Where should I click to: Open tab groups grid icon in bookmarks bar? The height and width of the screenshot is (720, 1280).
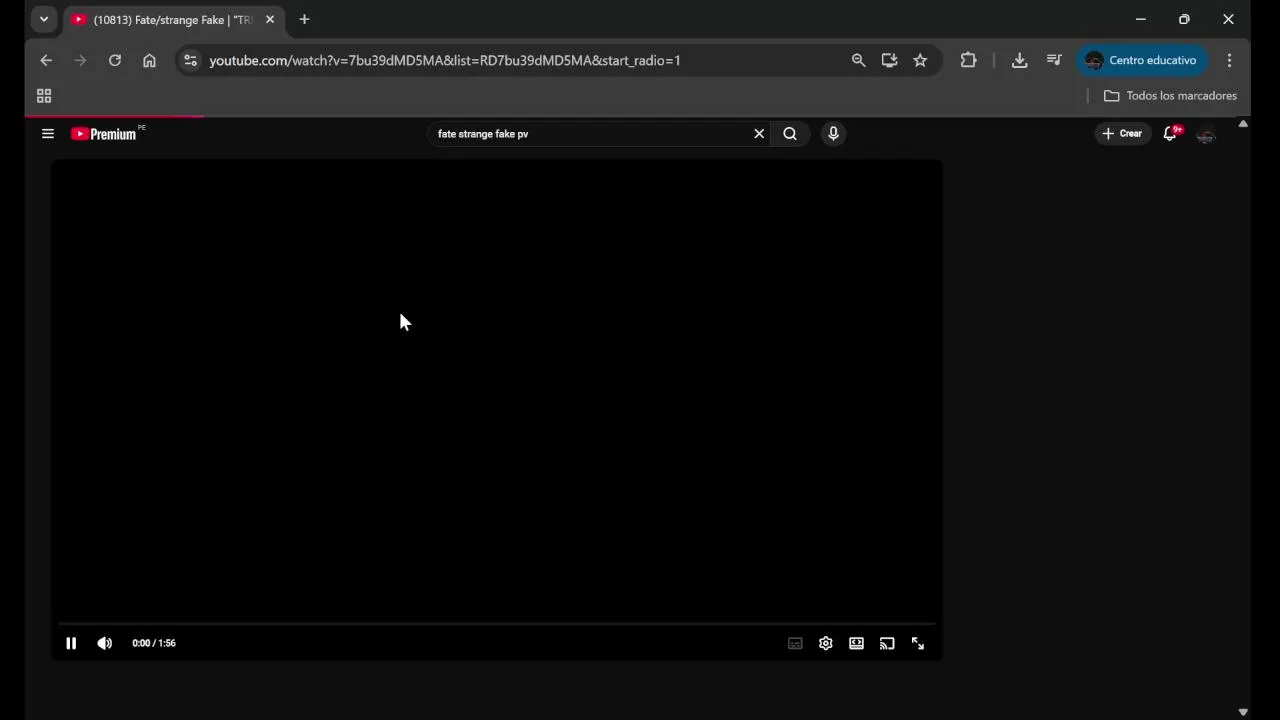pos(44,96)
